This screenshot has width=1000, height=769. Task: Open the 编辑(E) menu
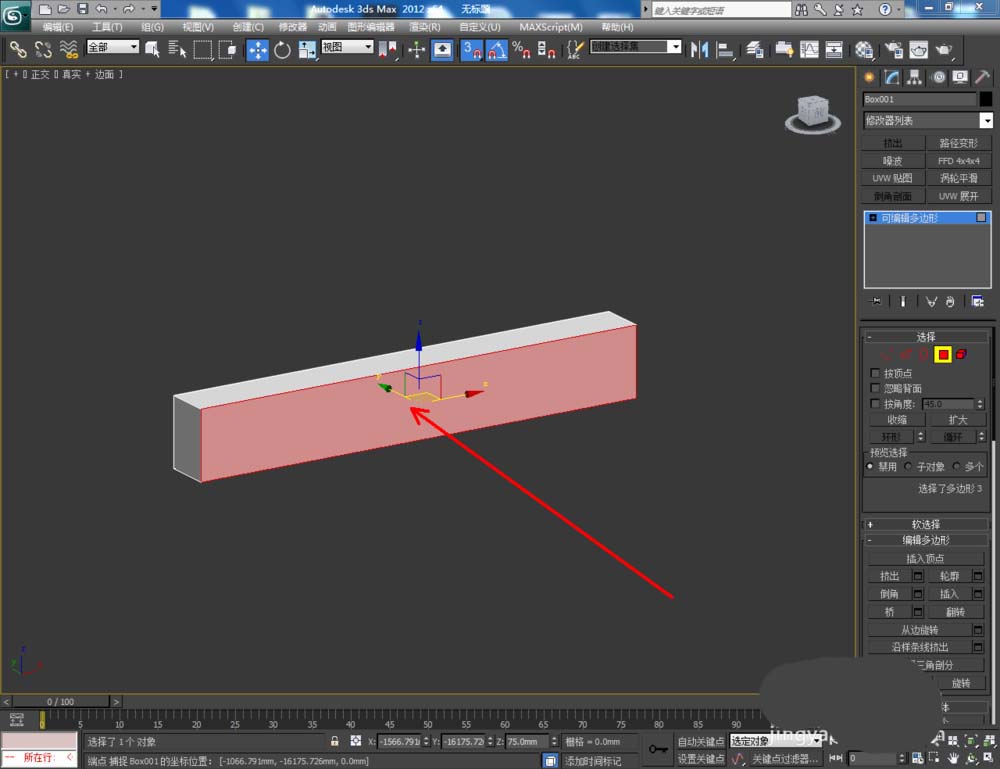point(57,27)
